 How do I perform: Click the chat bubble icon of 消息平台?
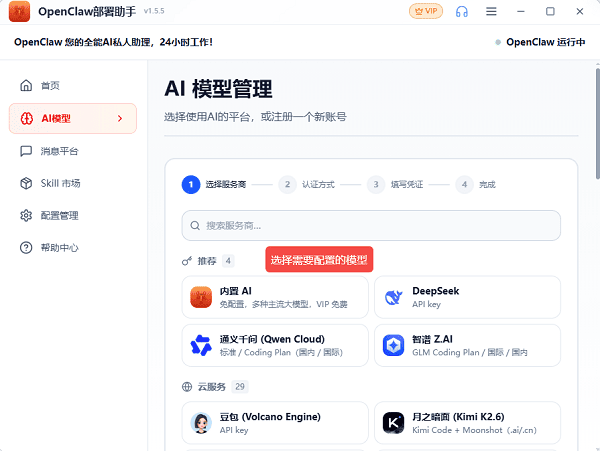tap(26, 151)
